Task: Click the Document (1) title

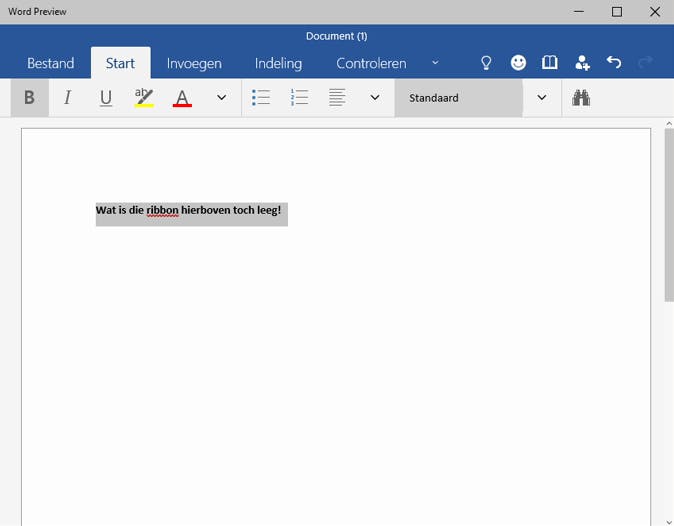Action: [337, 36]
